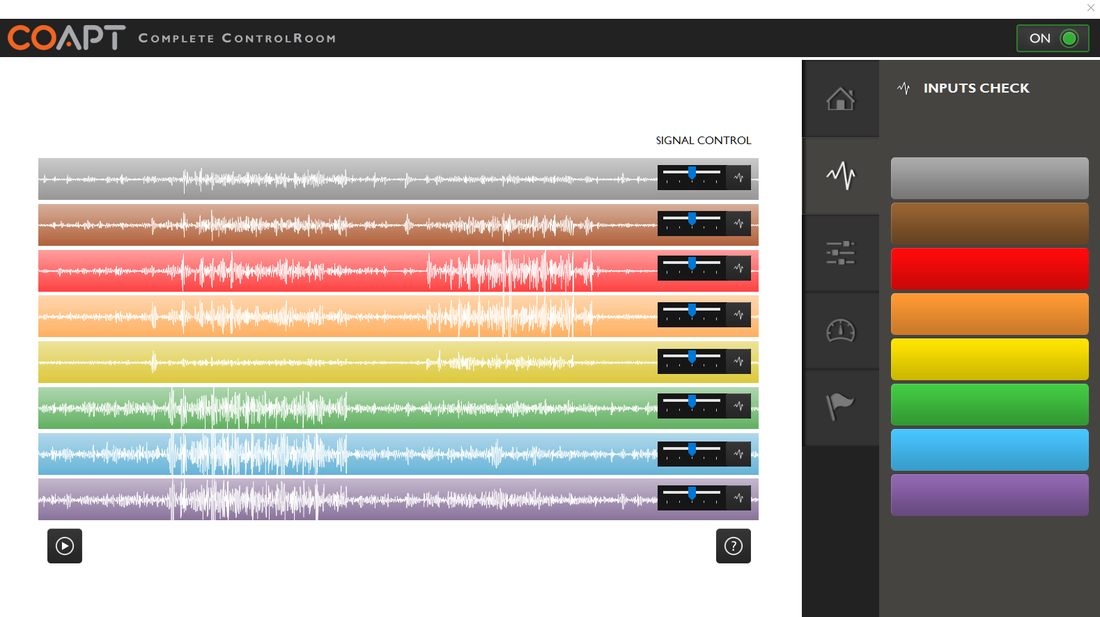Image resolution: width=1100 pixels, height=617 pixels.
Task: Open the Home sidebar tab
Action: click(840, 99)
